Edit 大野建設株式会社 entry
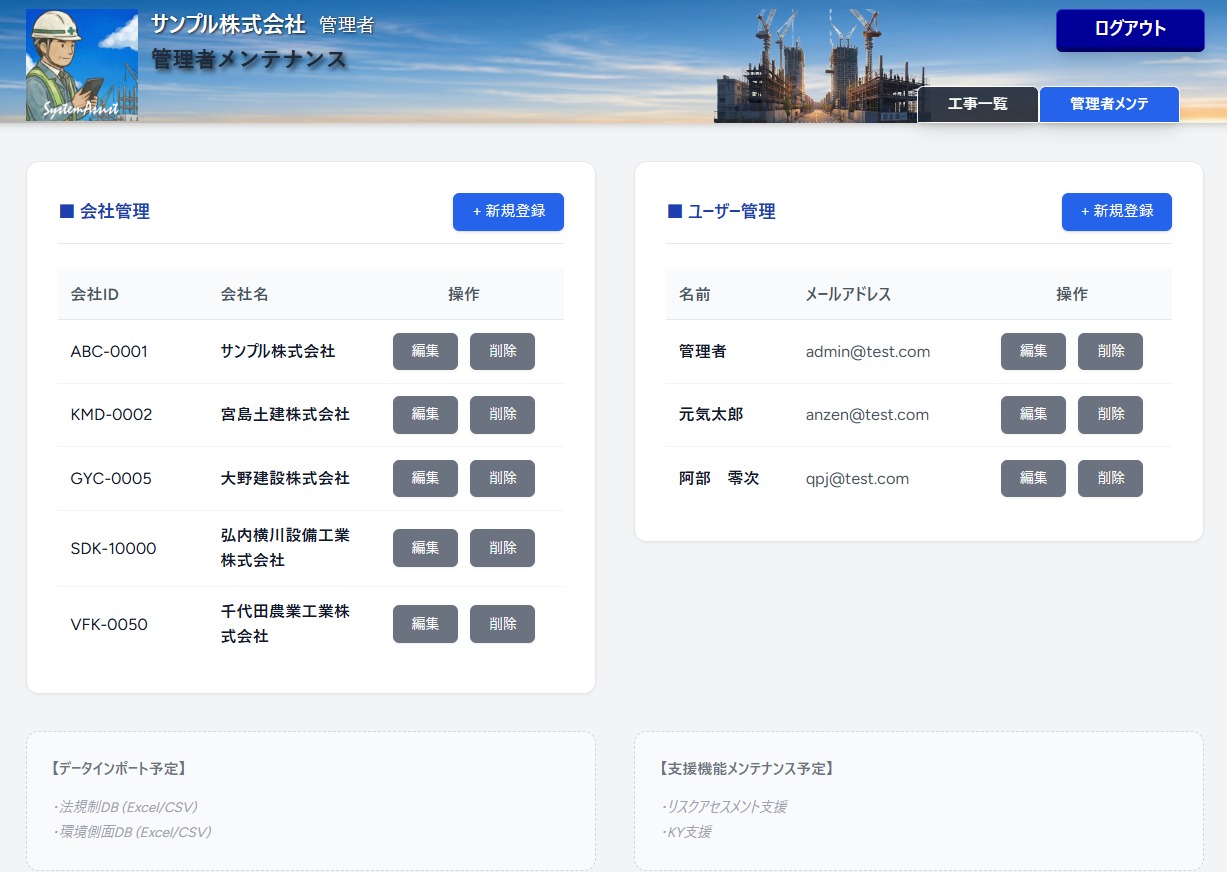Screen dimensions: 1227x872 425,479
